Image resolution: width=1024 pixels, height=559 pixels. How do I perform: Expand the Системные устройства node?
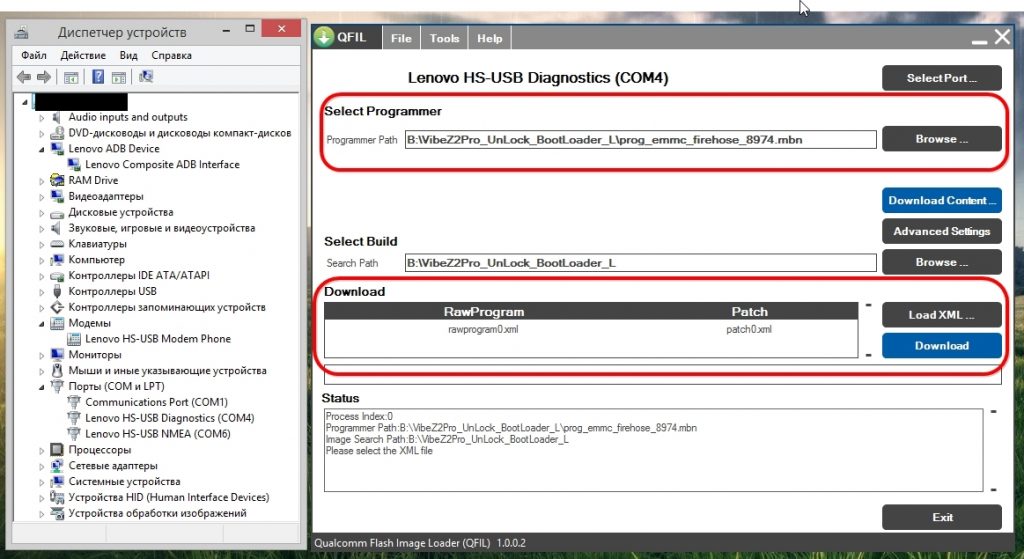click(41, 483)
